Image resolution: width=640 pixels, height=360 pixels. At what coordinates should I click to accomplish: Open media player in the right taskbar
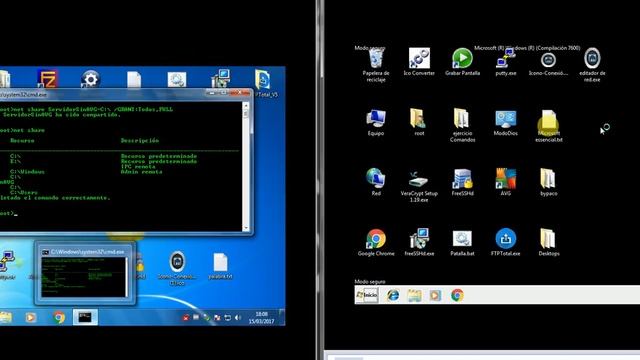(x=435, y=295)
